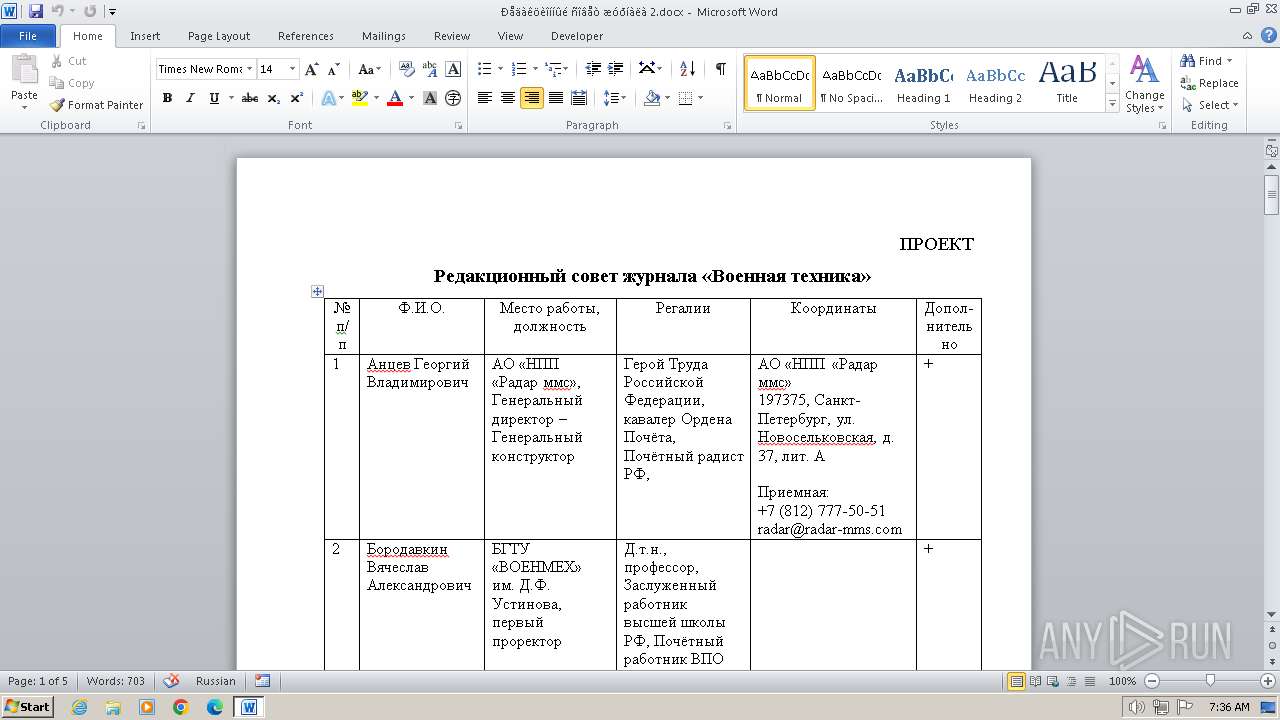Toggle Bold formatting
This screenshot has width=1280, height=720.
[167, 98]
